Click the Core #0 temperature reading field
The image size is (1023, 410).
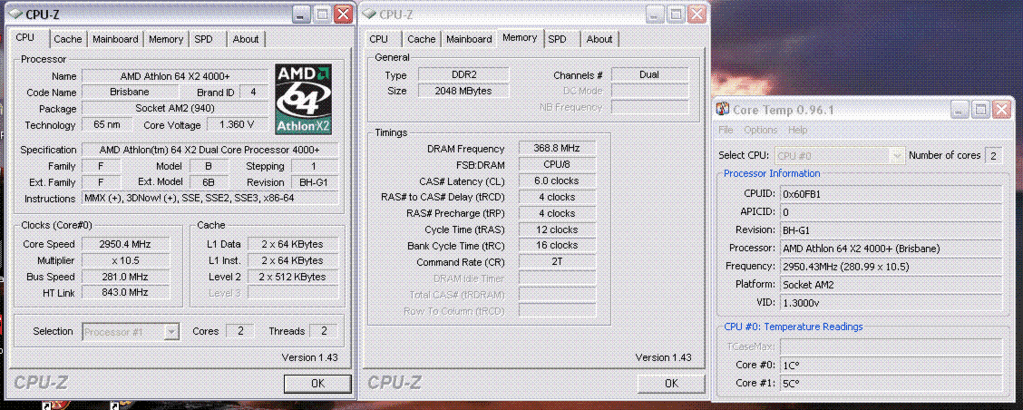pos(891,366)
